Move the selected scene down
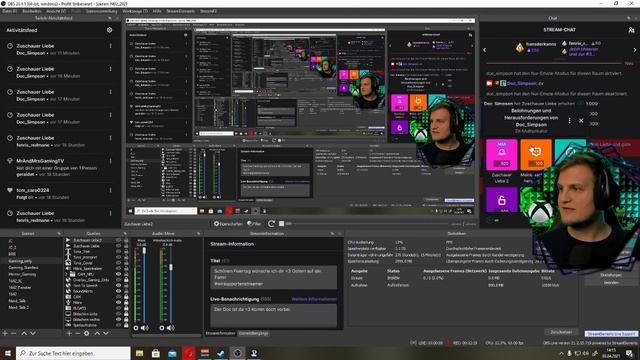 33,333
